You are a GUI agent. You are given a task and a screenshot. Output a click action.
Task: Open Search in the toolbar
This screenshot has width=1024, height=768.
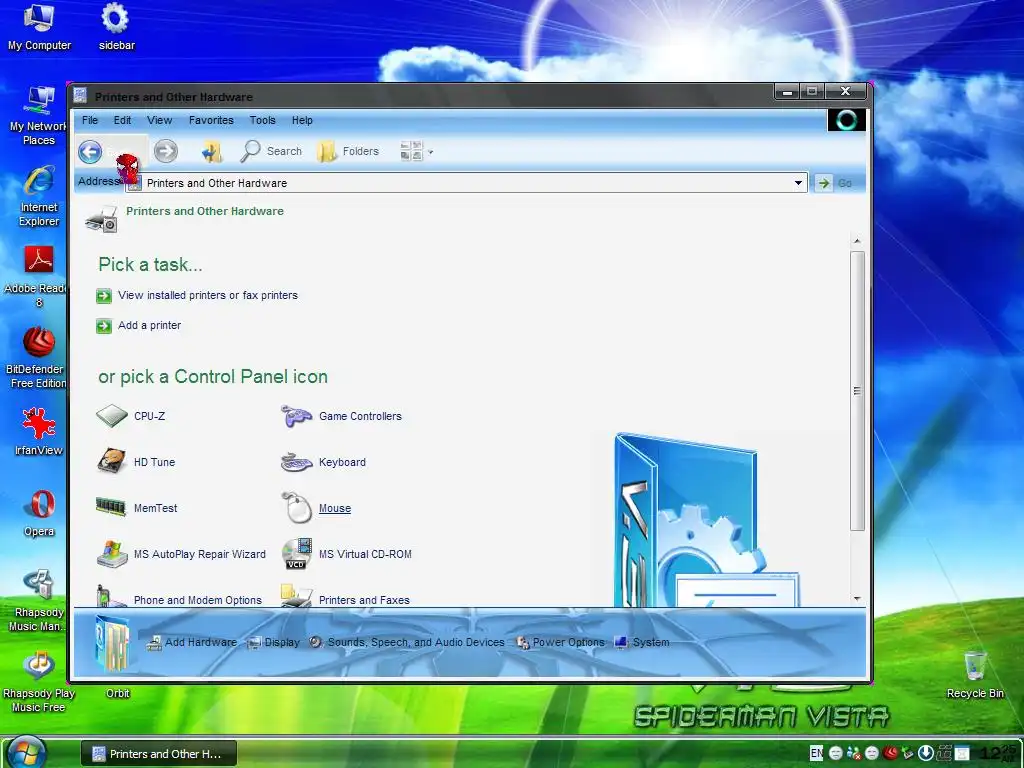tap(271, 152)
